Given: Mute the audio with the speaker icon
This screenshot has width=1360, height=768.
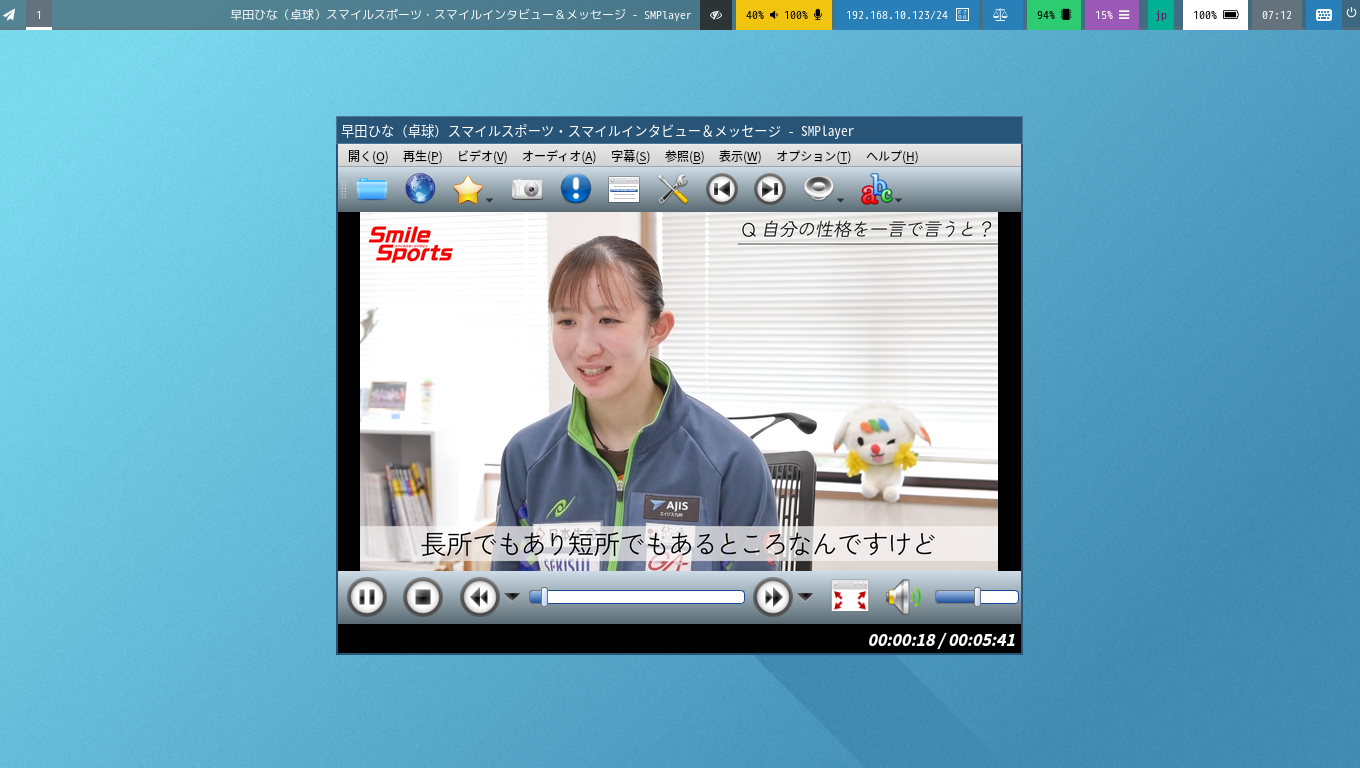Looking at the screenshot, I should pos(903,598).
